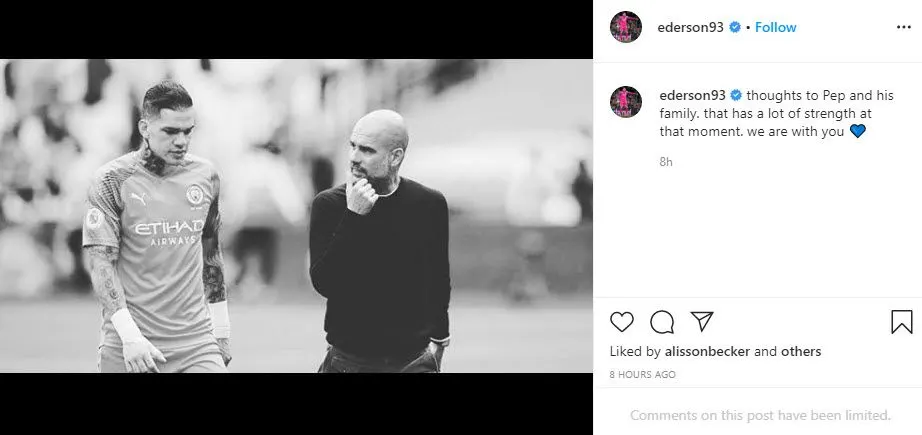Image resolution: width=922 pixels, height=435 pixels.
Task: Click verified badge in the caption
Action: (x=736, y=95)
